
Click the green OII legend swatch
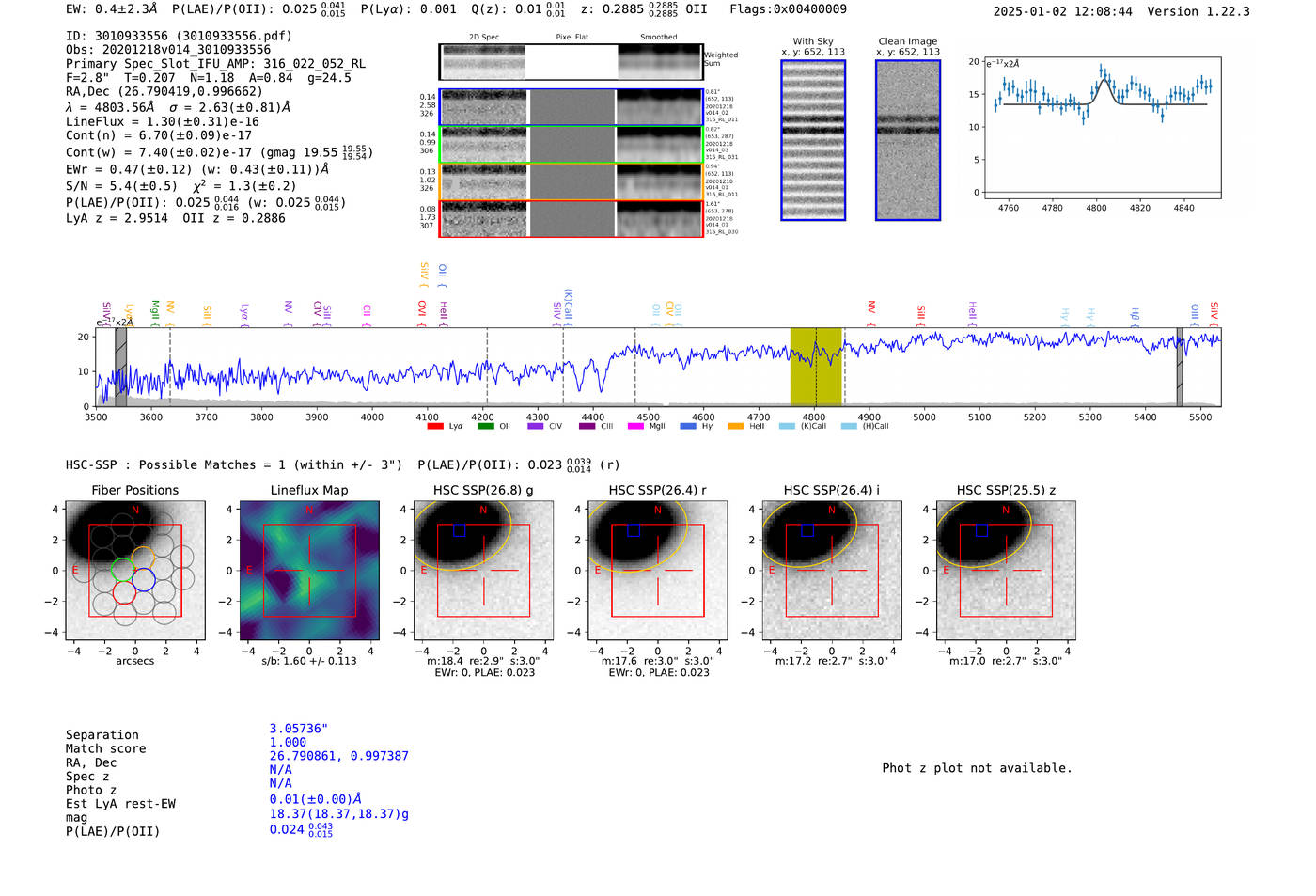tap(485, 426)
